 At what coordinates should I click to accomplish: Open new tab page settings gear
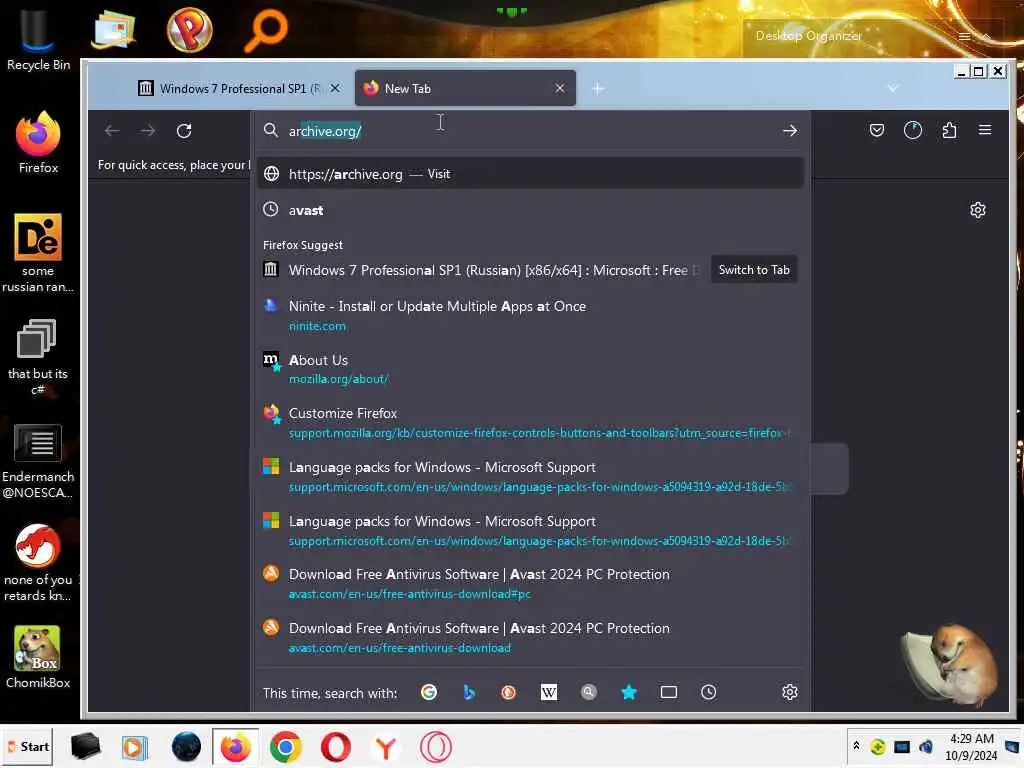pyautogui.click(x=978, y=210)
